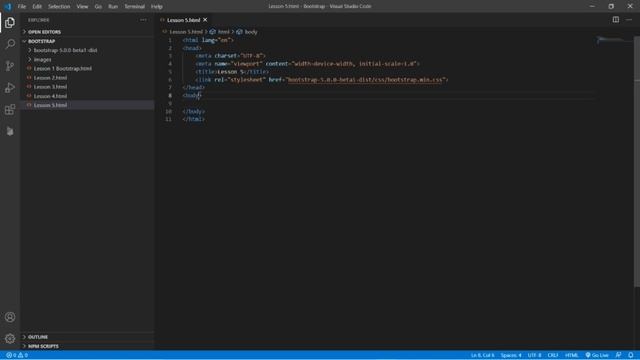Open the Extensions view icon

(x=10, y=109)
